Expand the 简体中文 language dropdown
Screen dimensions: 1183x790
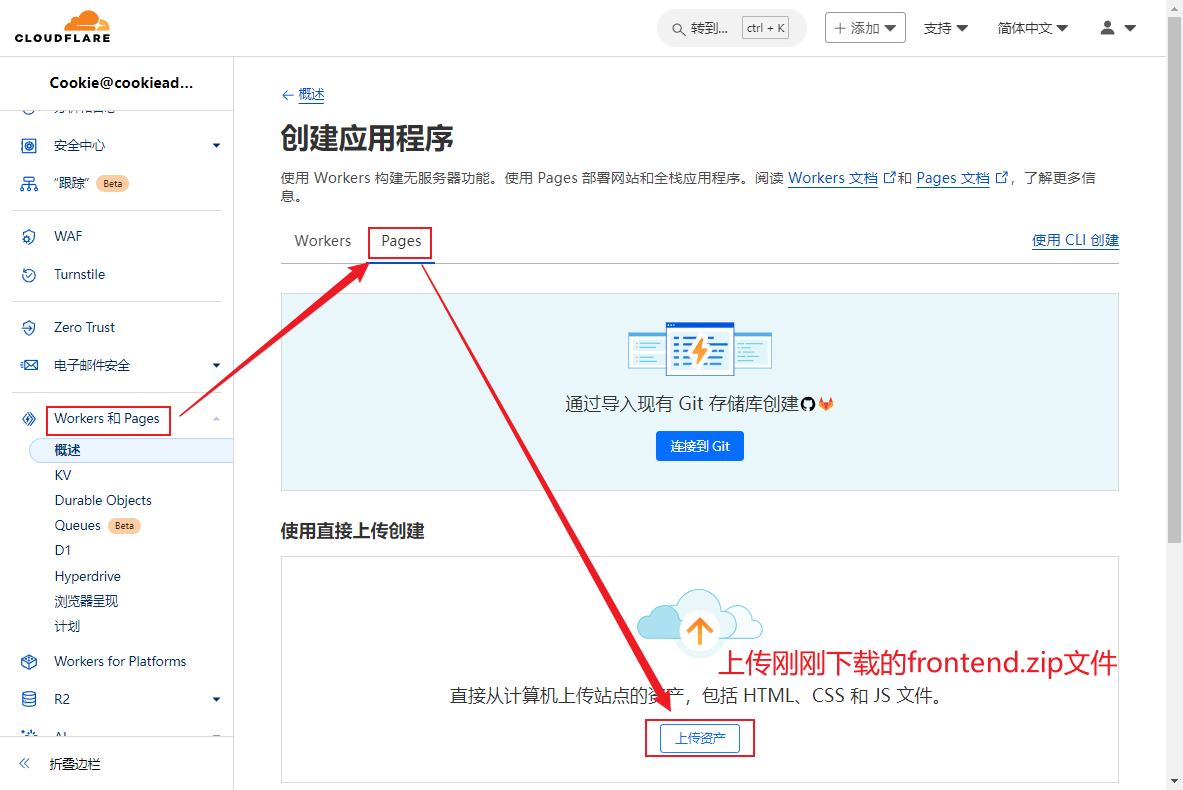click(1032, 28)
